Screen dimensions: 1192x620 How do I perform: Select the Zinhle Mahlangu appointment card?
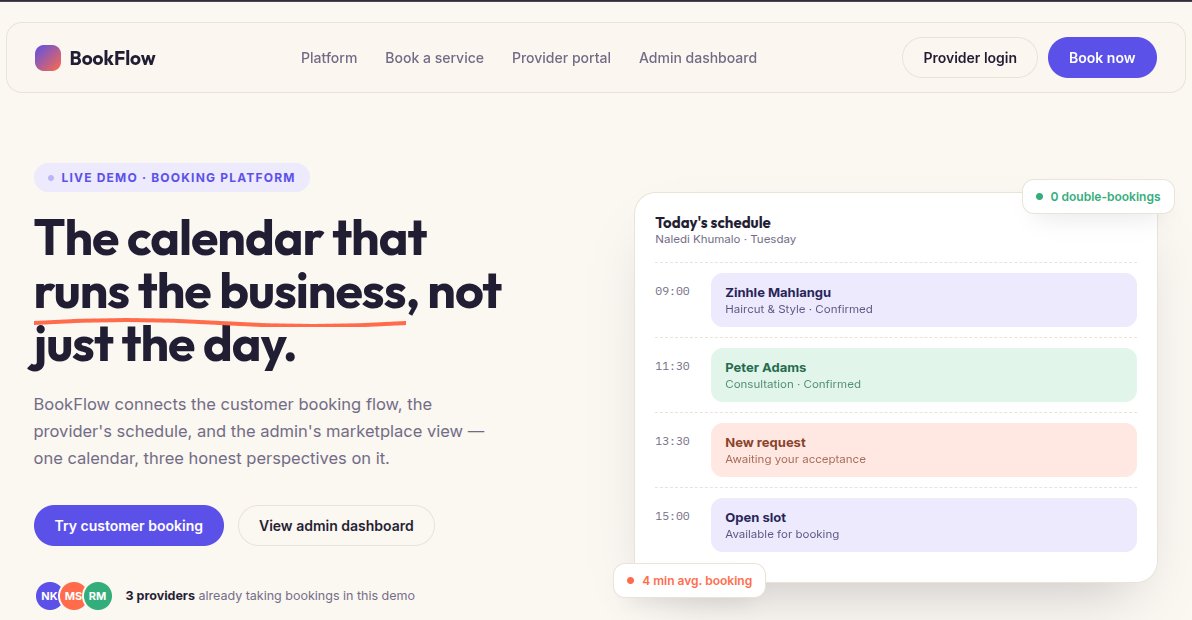coord(924,300)
